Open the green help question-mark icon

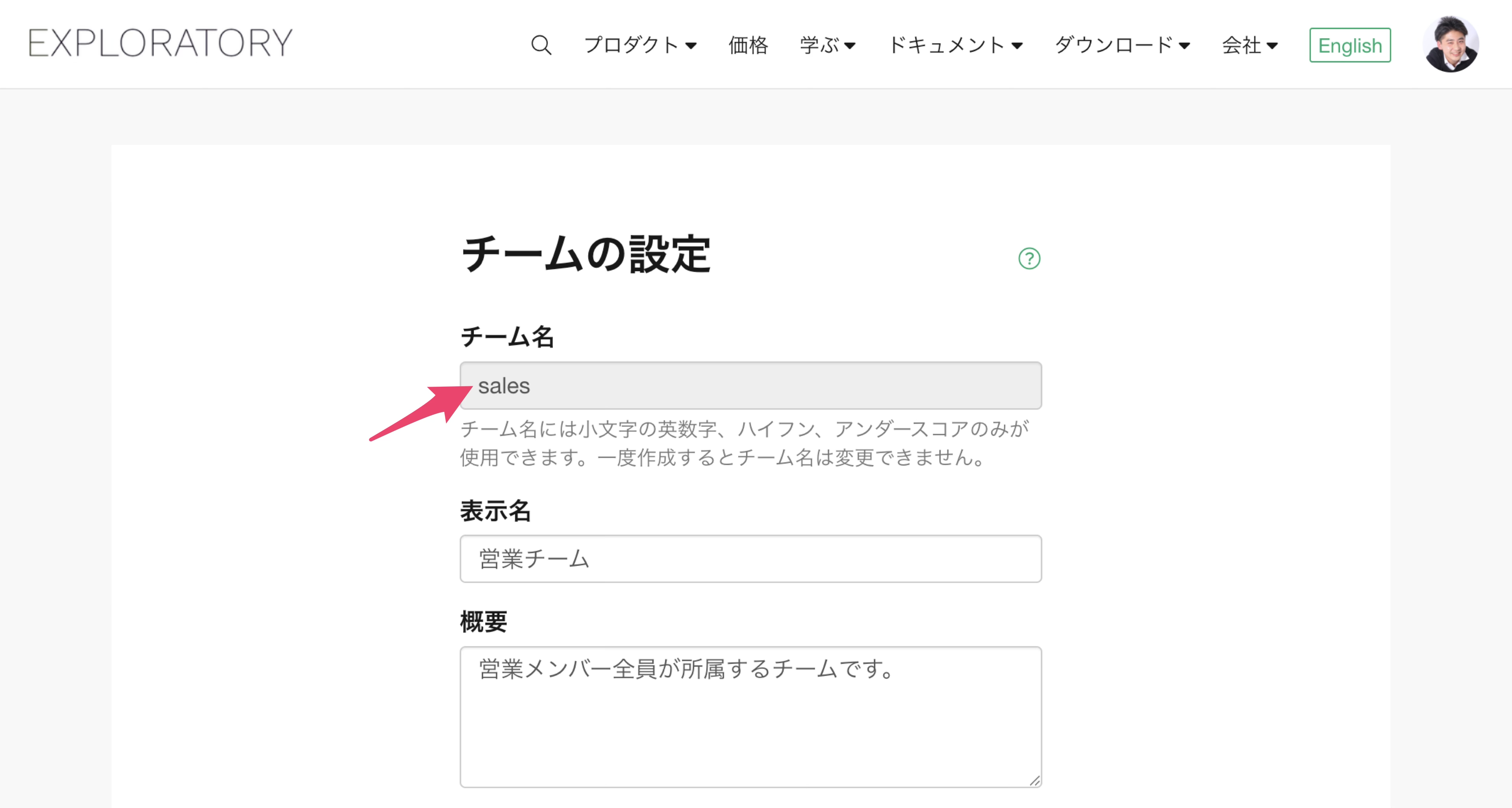pos(1029,258)
